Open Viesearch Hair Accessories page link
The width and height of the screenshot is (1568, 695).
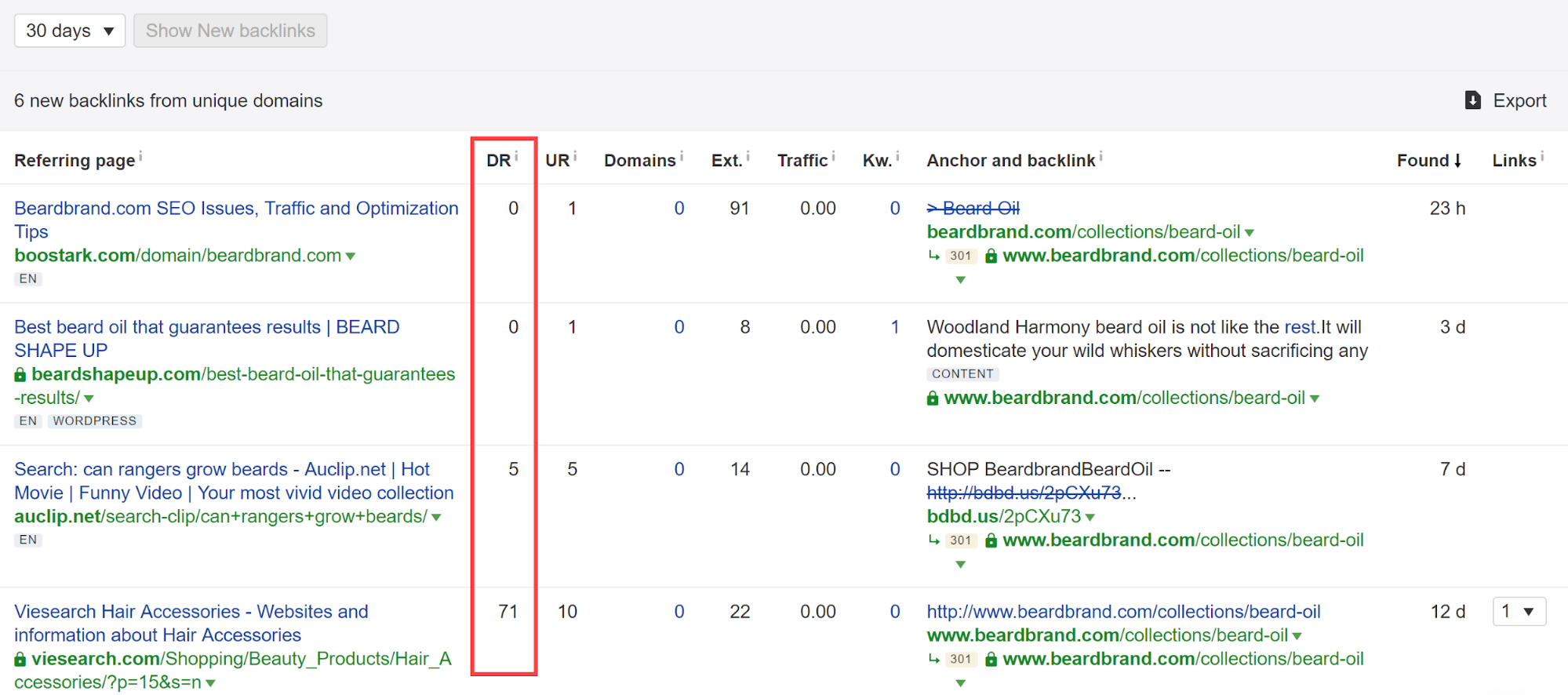pyautogui.click(x=191, y=612)
